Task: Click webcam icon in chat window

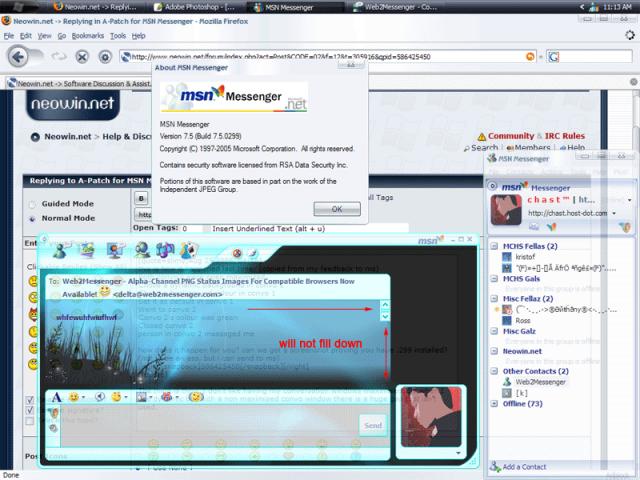Action: (x=142, y=250)
